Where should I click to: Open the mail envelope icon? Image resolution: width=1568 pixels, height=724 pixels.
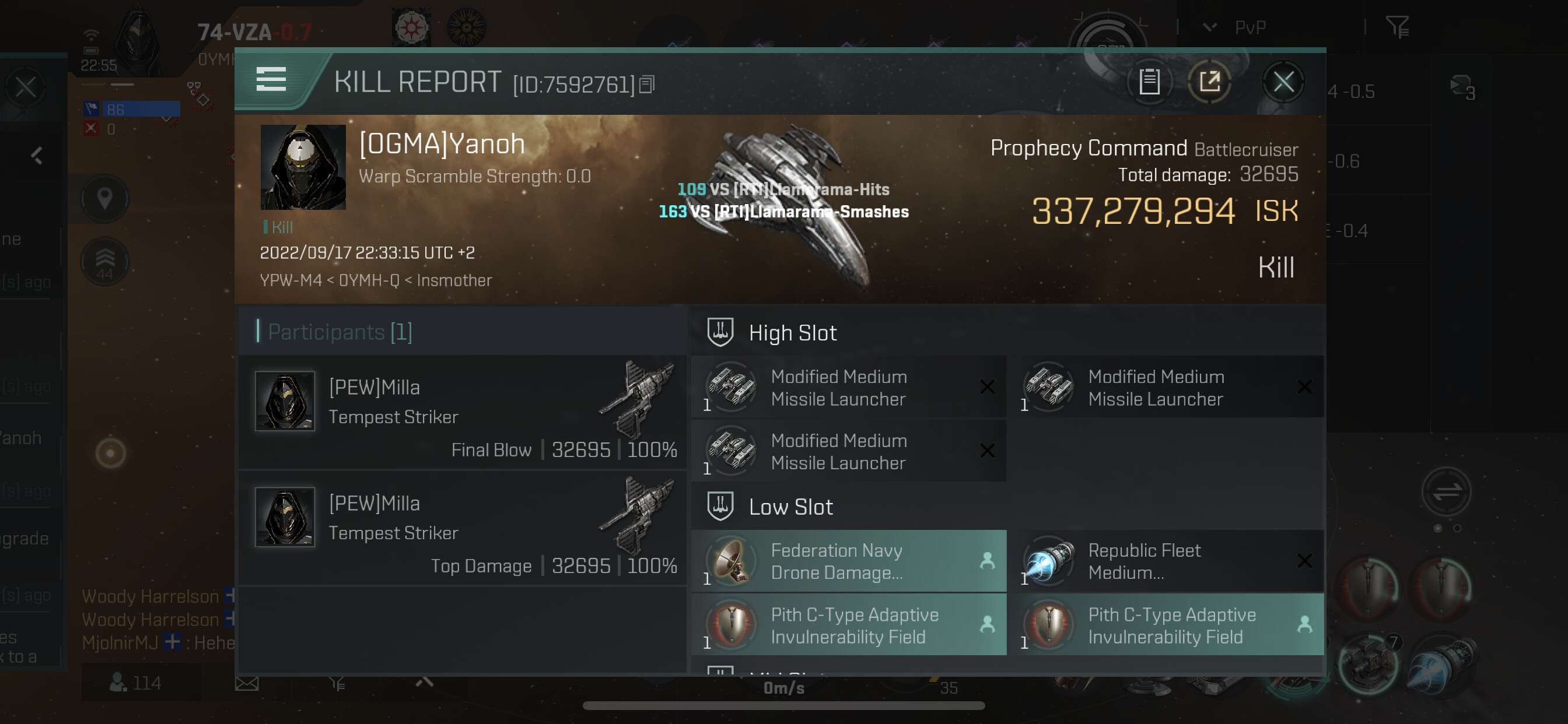coord(247,684)
